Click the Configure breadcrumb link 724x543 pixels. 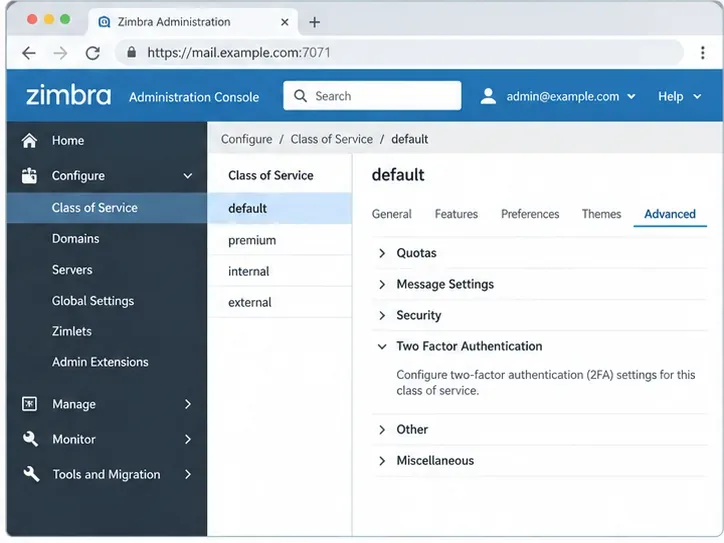coord(247,139)
